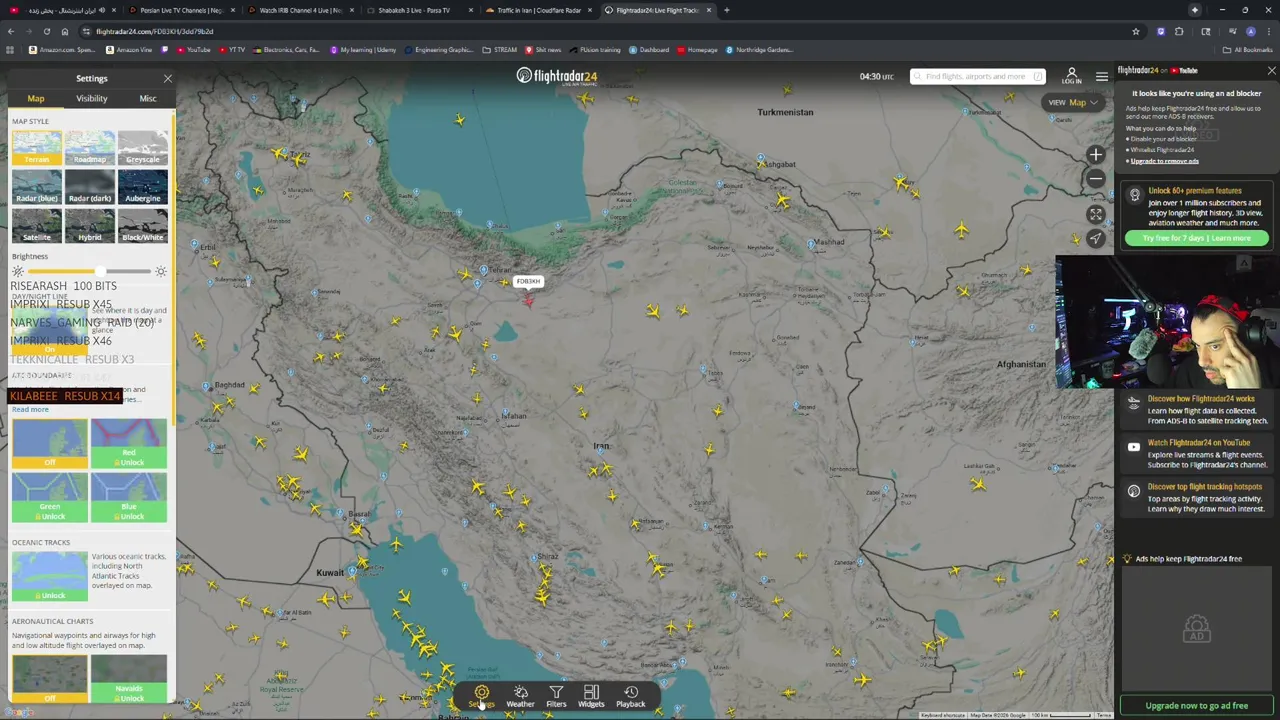
Task: Enter fullscreen map mode
Action: pos(1096,214)
